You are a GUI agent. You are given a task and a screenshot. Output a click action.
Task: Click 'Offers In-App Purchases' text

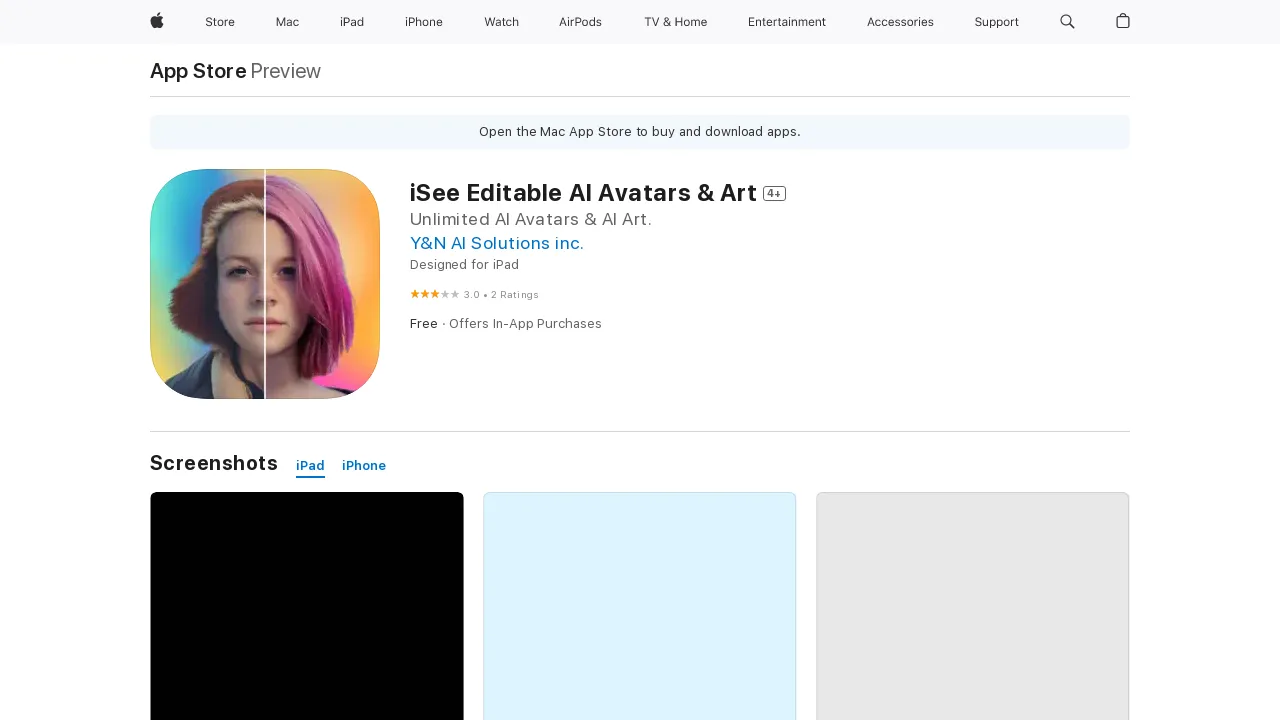pyautogui.click(x=525, y=324)
